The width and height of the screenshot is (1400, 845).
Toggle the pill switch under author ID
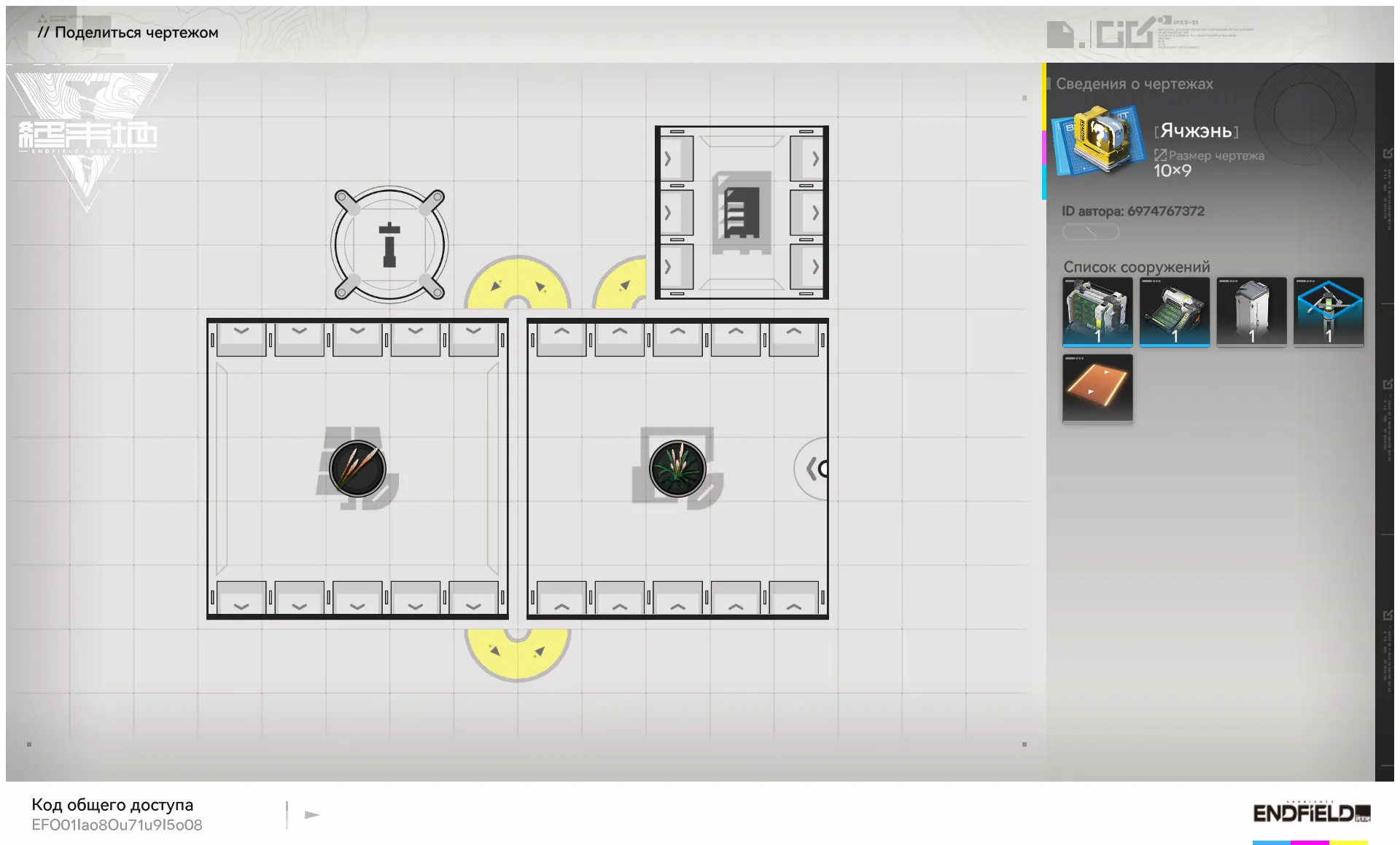click(x=1090, y=232)
